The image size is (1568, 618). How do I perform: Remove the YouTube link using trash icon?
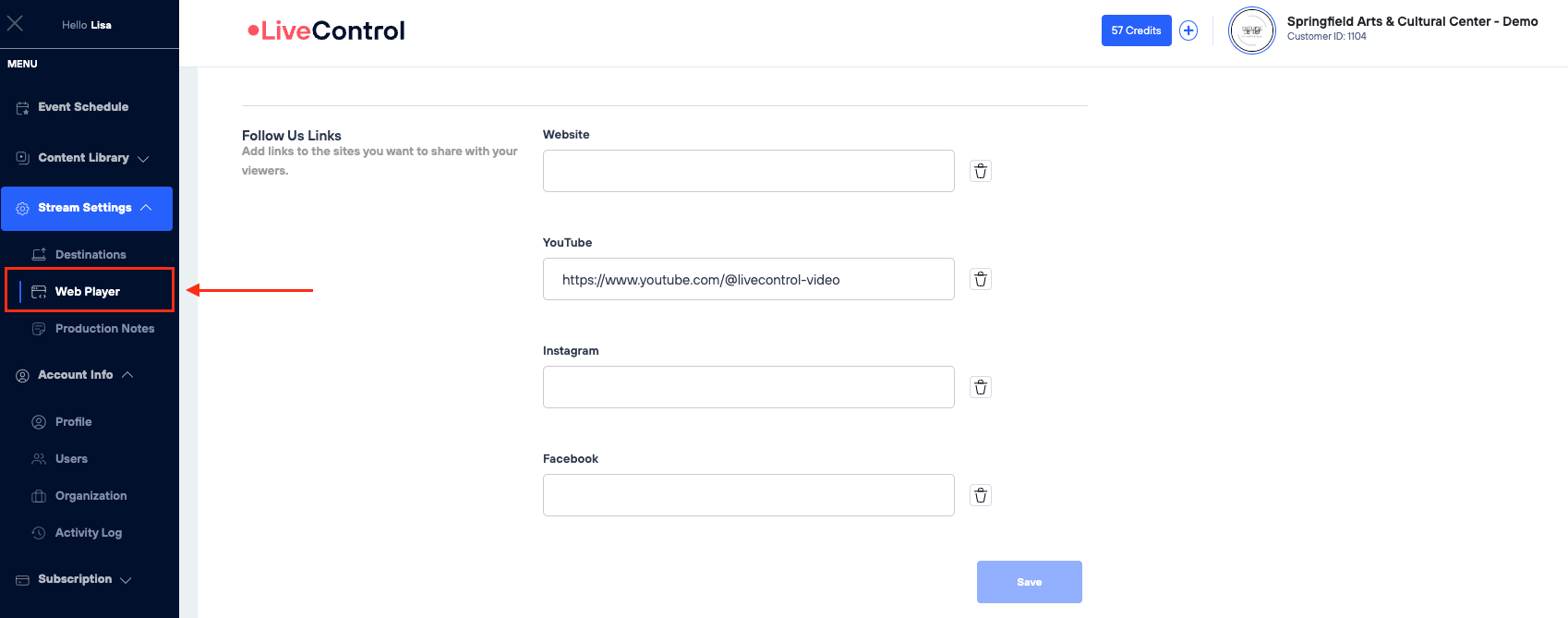click(981, 279)
